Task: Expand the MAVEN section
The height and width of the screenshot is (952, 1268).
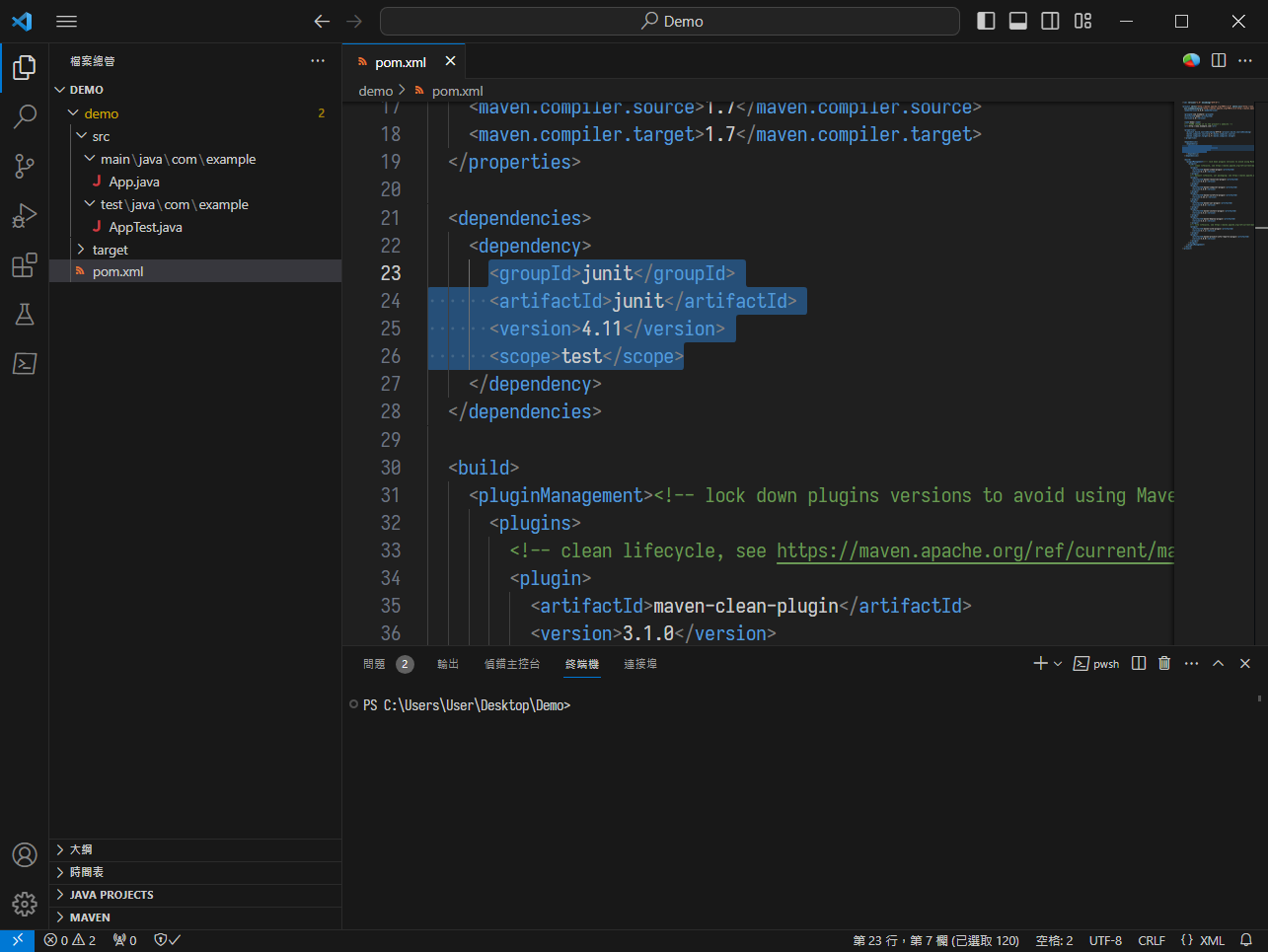Action: pyautogui.click(x=90, y=917)
